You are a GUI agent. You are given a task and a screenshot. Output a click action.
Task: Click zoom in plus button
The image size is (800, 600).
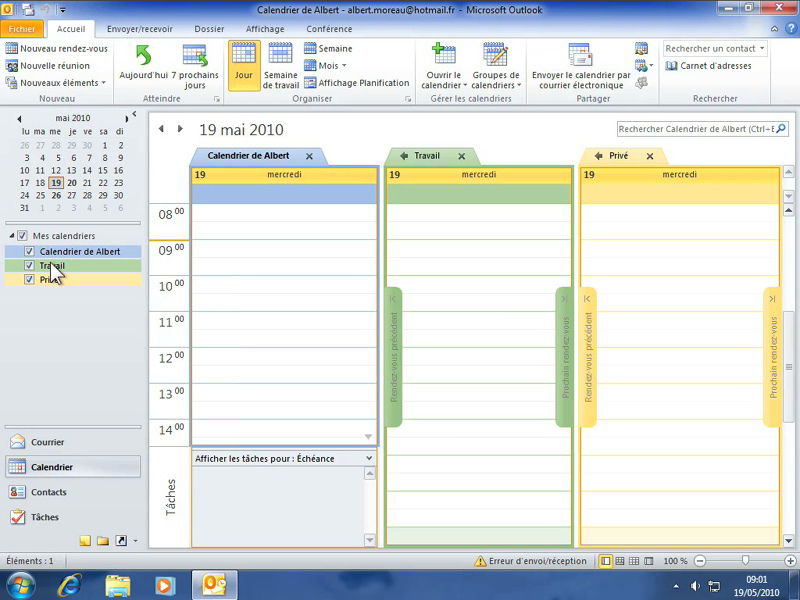tap(790, 561)
